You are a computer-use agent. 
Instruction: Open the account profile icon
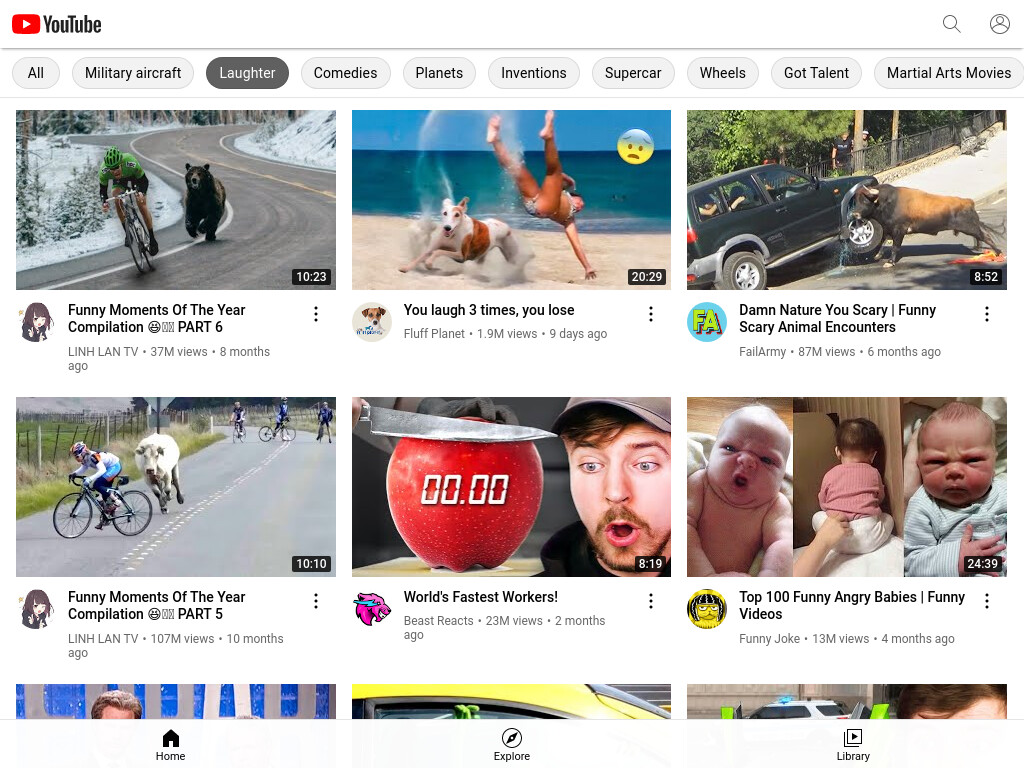(x=999, y=24)
